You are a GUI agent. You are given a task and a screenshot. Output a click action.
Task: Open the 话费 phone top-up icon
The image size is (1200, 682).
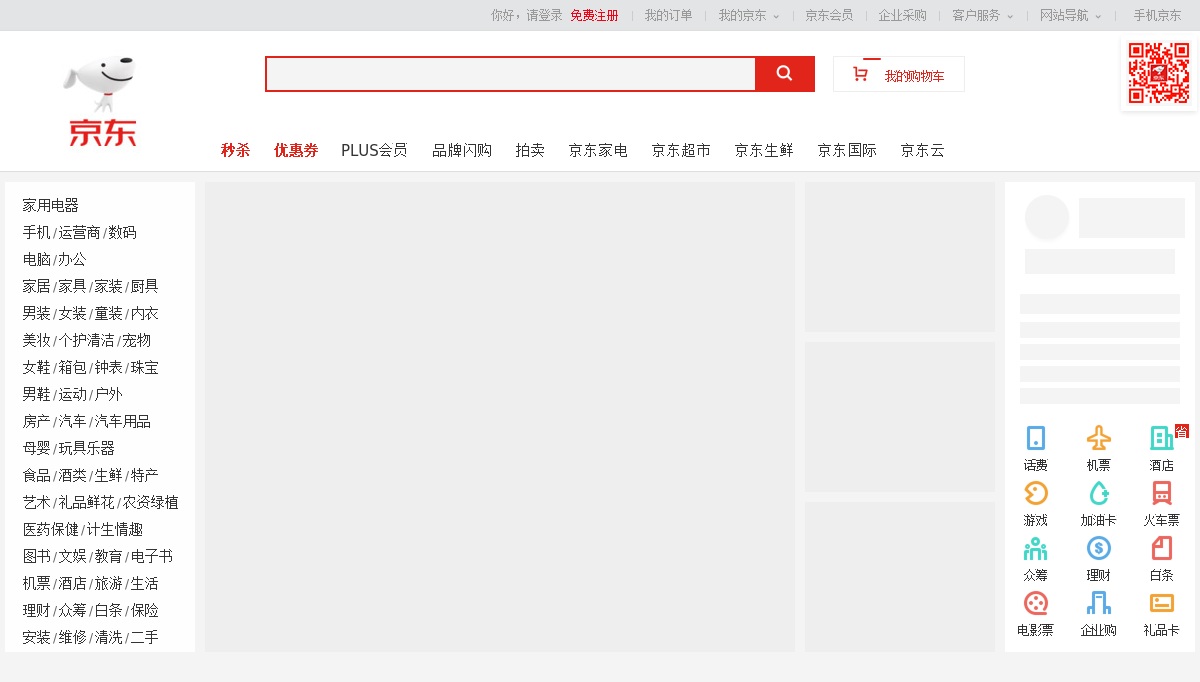pos(1036,438)
